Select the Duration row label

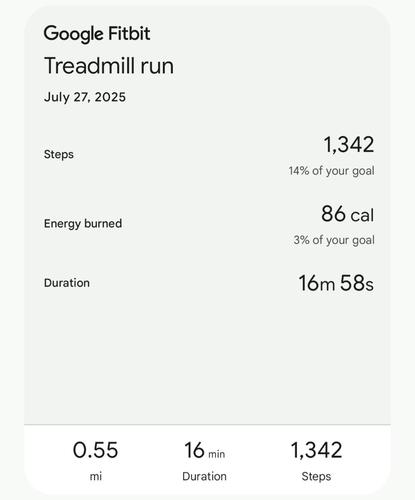pos(67,283)
